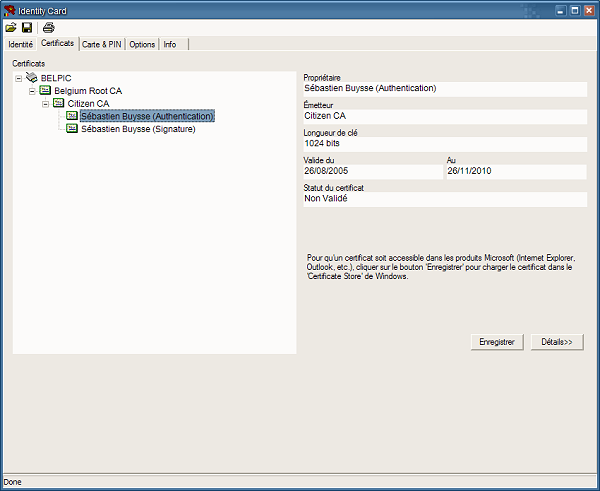Viewport: 600px width, 491px height.
Task: Click the Propriétaire field value
Action: pos(444,89)
